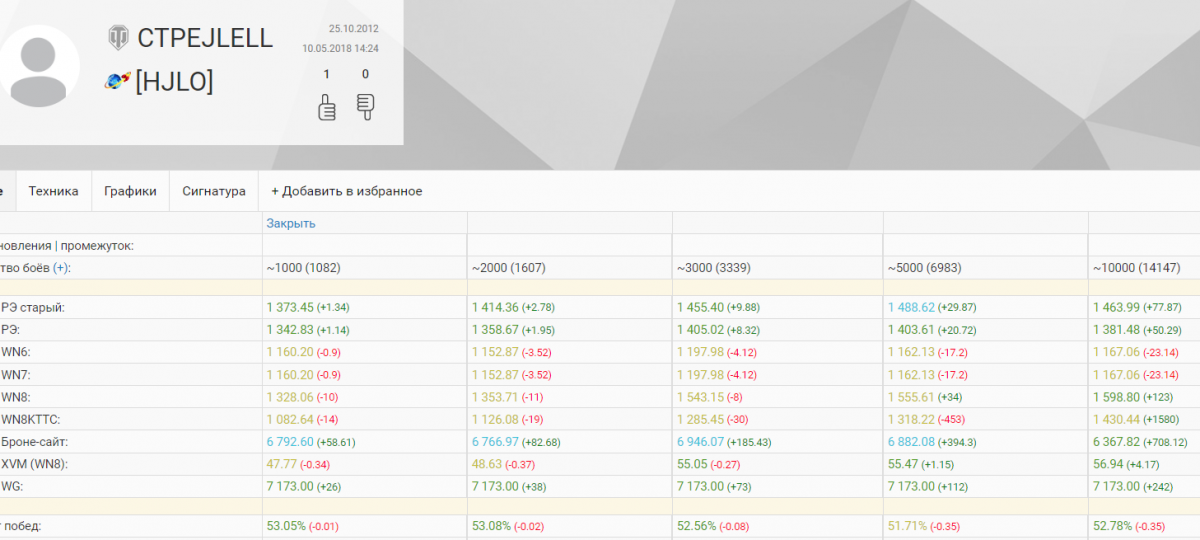1200x540 pixels.
Task: Click the промежуток header label
Action: 97,245
